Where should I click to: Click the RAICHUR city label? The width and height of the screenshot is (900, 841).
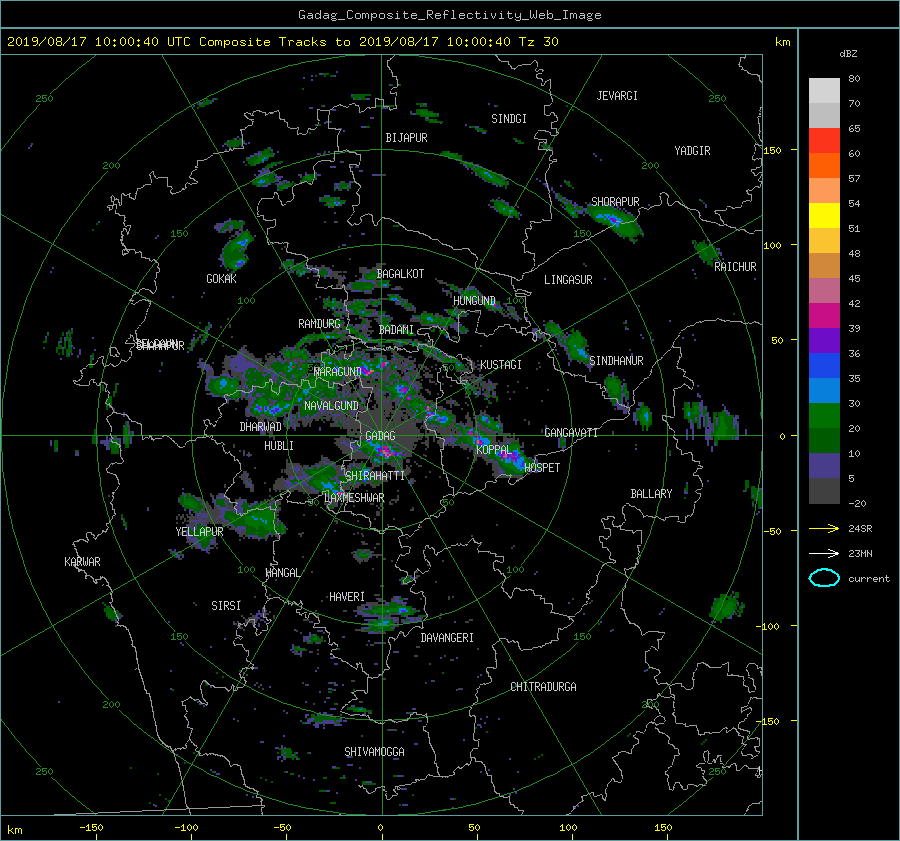[735, 267]
